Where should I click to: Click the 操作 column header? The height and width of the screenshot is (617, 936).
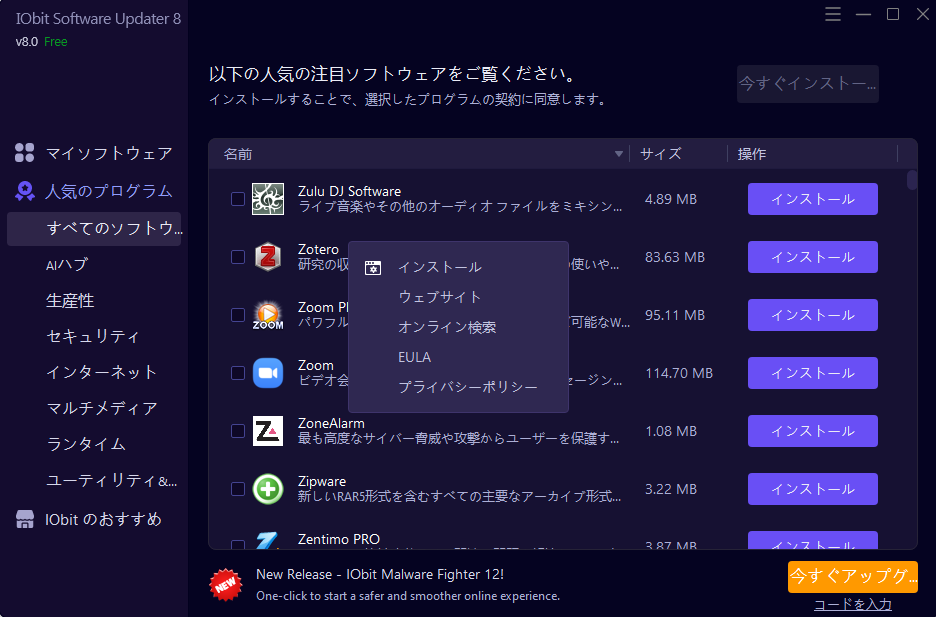click(752, 154)
